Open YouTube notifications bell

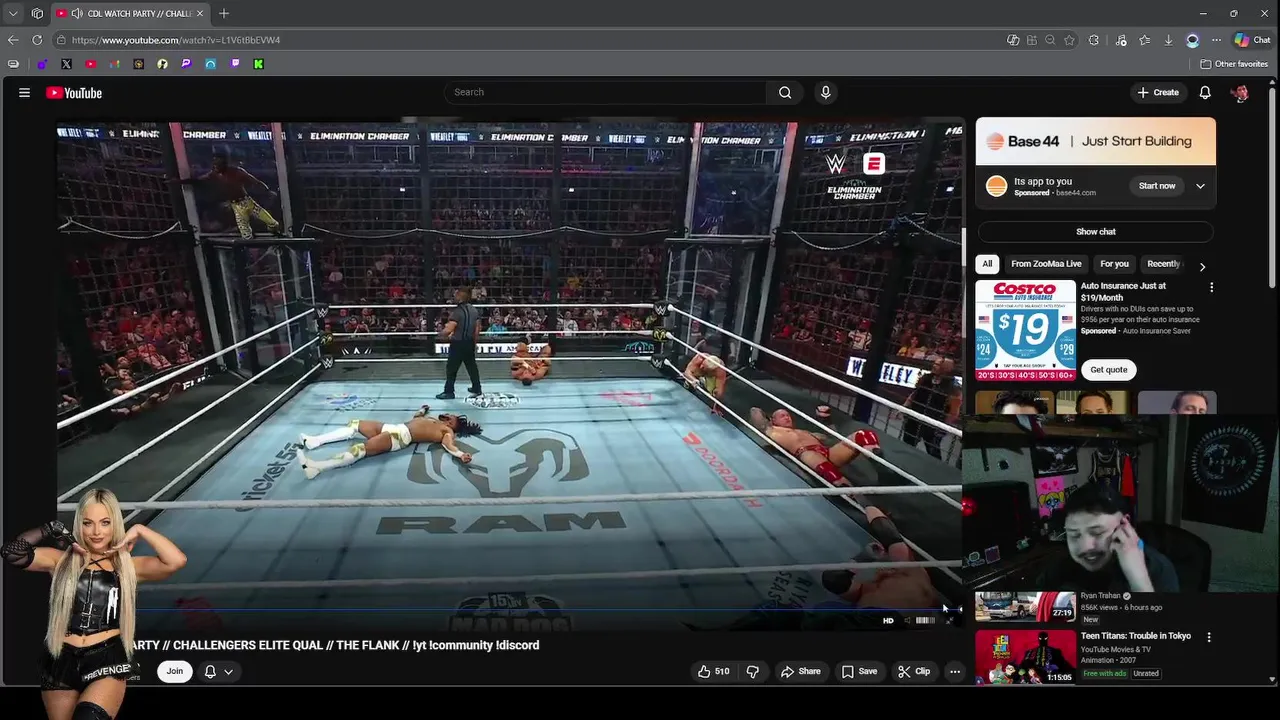click(x=1205, y=92)
